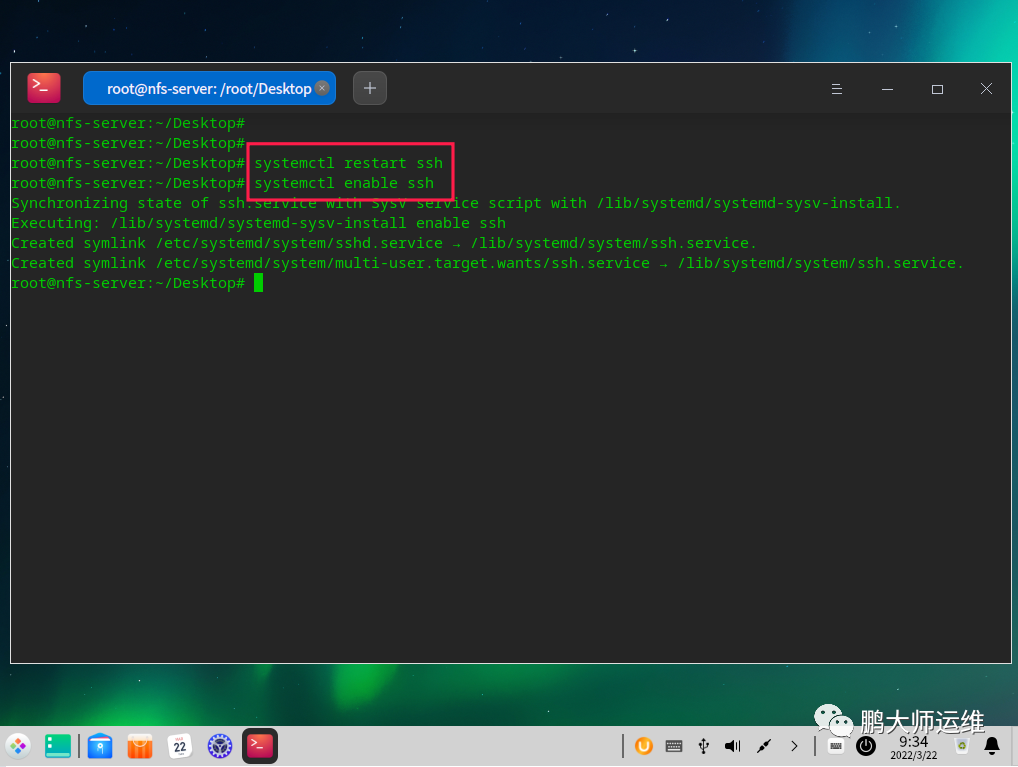Click the text 'systemctl restart ssh'
Viewport: 1018px width, 767px height.
[349, 163]
